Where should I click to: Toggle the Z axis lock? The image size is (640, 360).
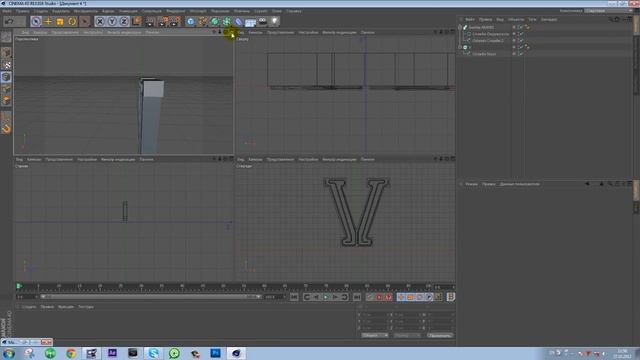coord(124,21)
